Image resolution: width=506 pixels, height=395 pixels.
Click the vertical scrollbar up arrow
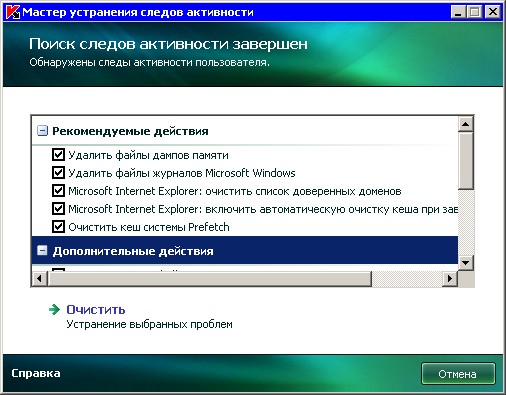point(466,124)
